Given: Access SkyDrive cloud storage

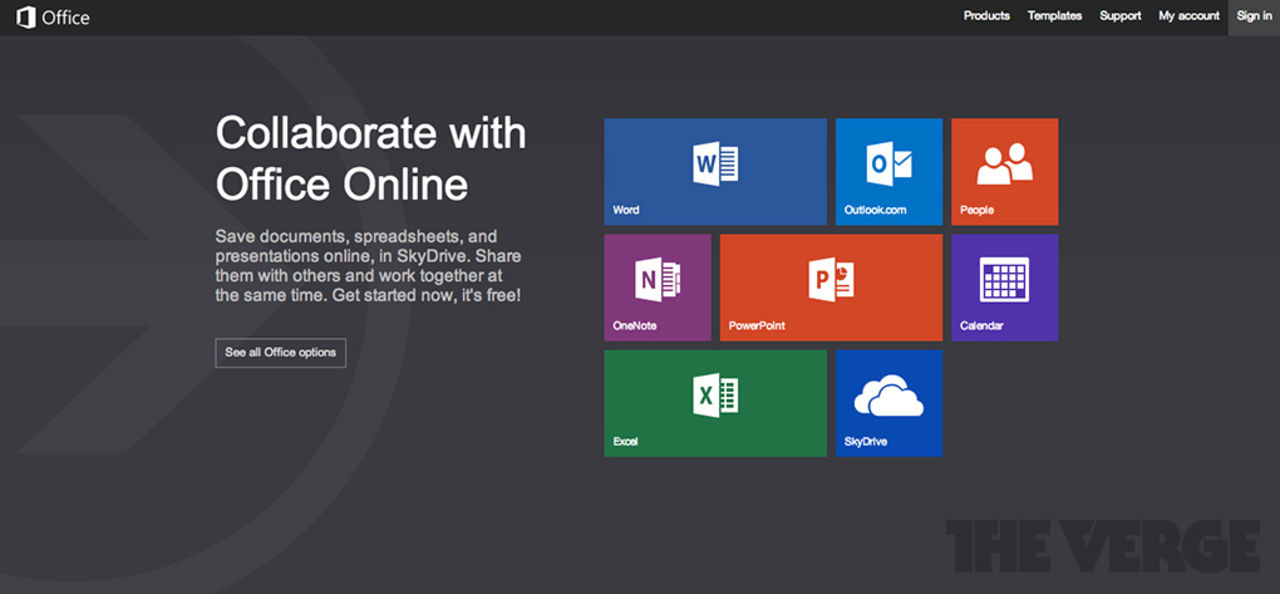Looking at the screenshot, I should (888, 403).
